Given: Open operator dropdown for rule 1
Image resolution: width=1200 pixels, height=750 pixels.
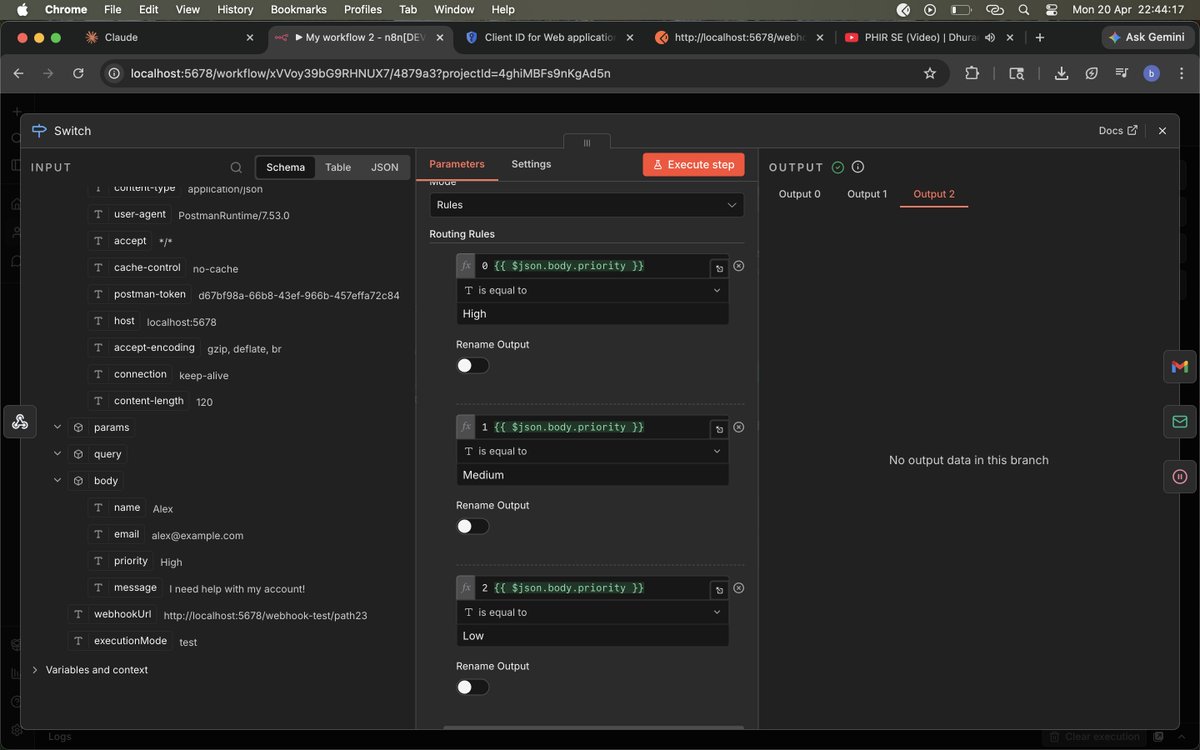Looking at the screenshot, I should pyautogui.click(x=592, y=451).
